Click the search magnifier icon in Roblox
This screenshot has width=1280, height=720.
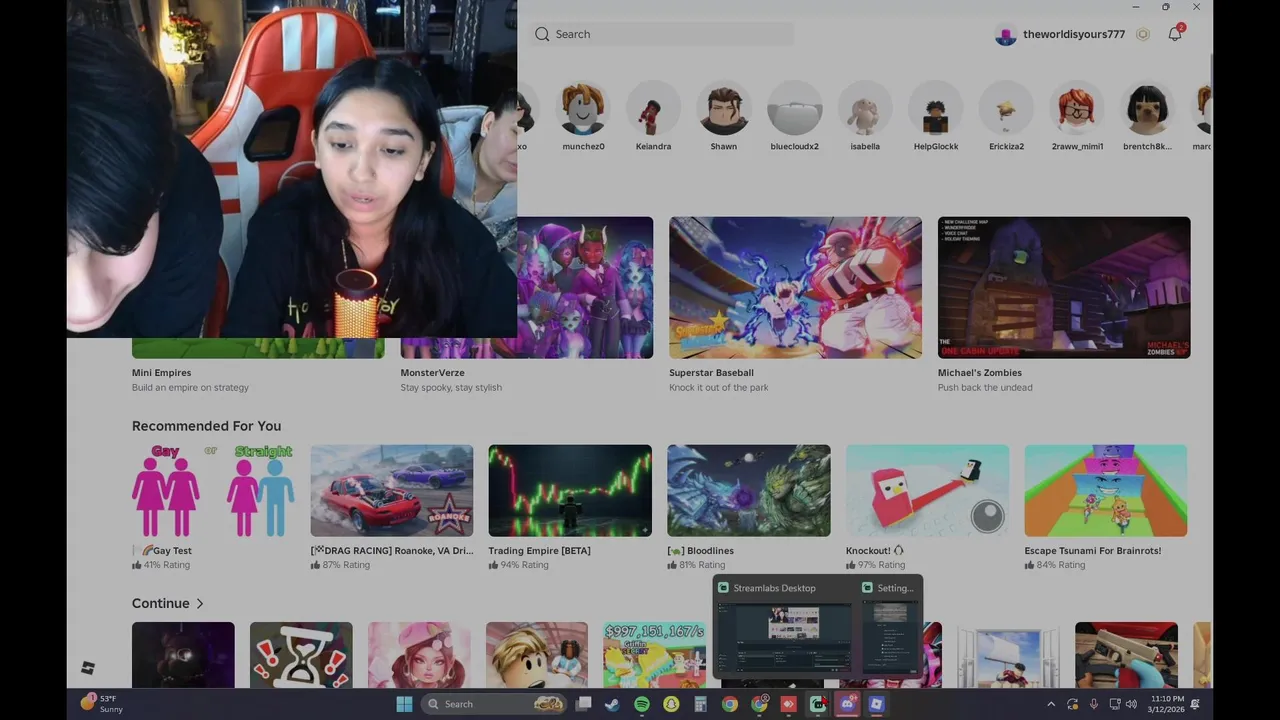[542, 34]
